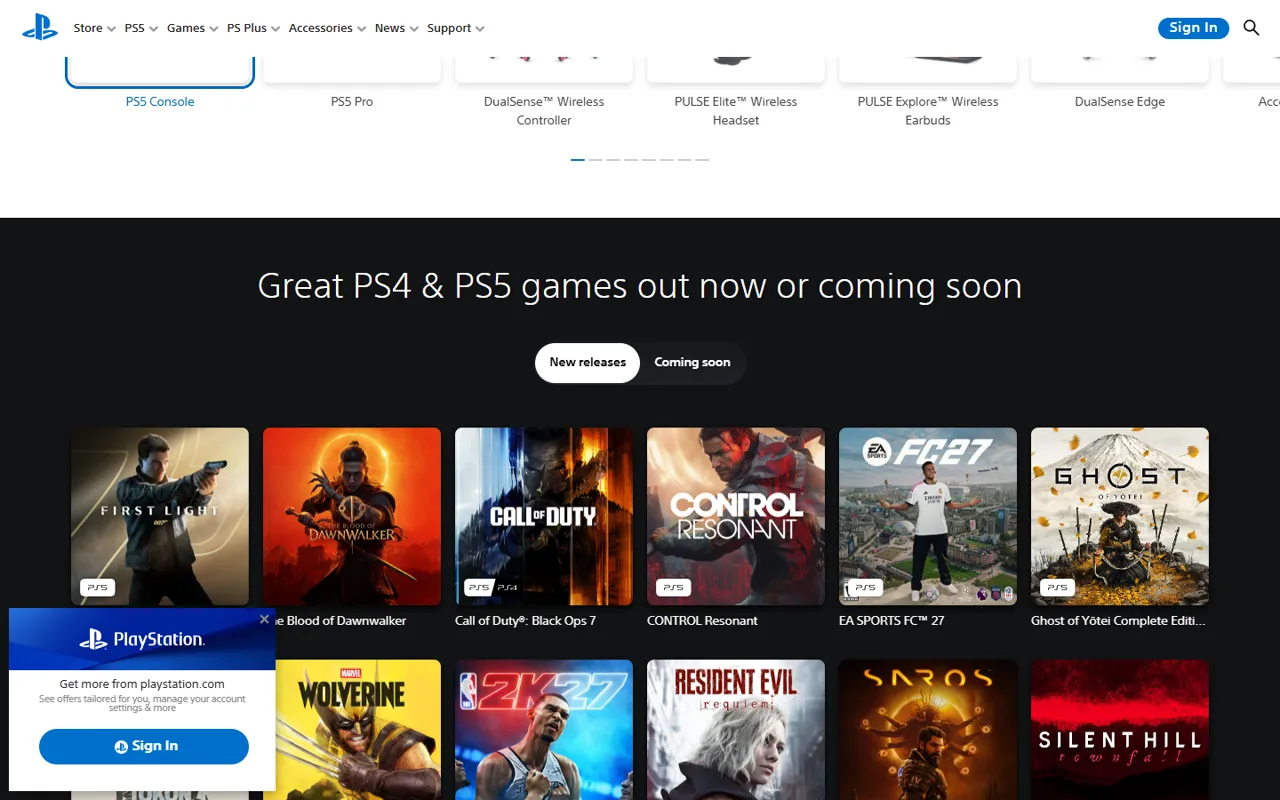
Task: Open the NBA 2K27 game cover
Action: click(x=544, y=730)
